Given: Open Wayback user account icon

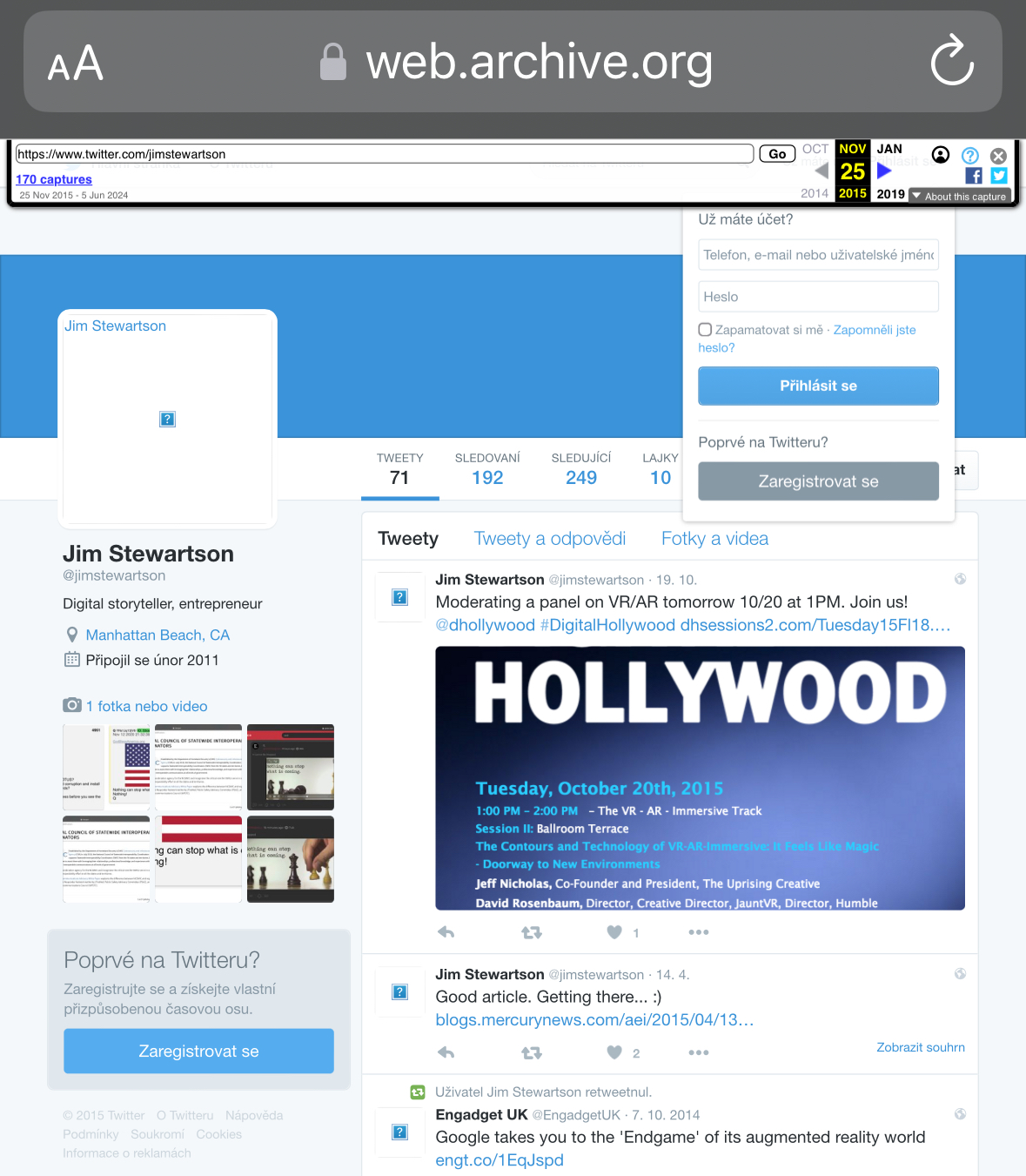Looking at the screenshot, I should tap(941, 155).
